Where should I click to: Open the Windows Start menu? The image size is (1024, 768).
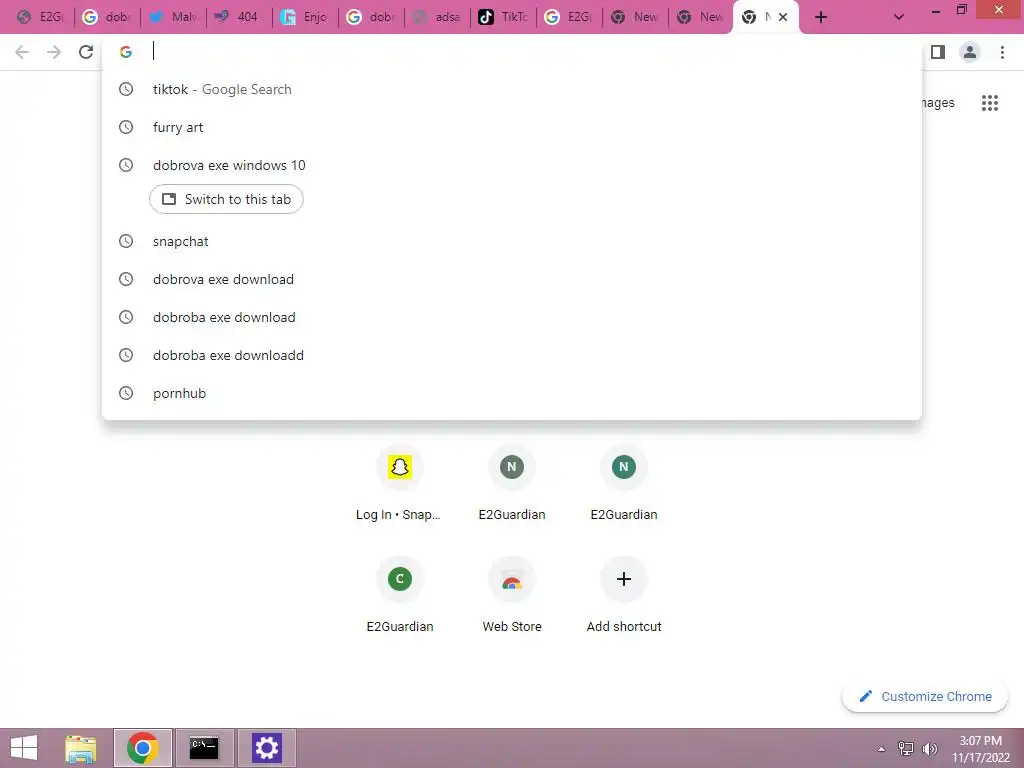(x=24, y=748)
